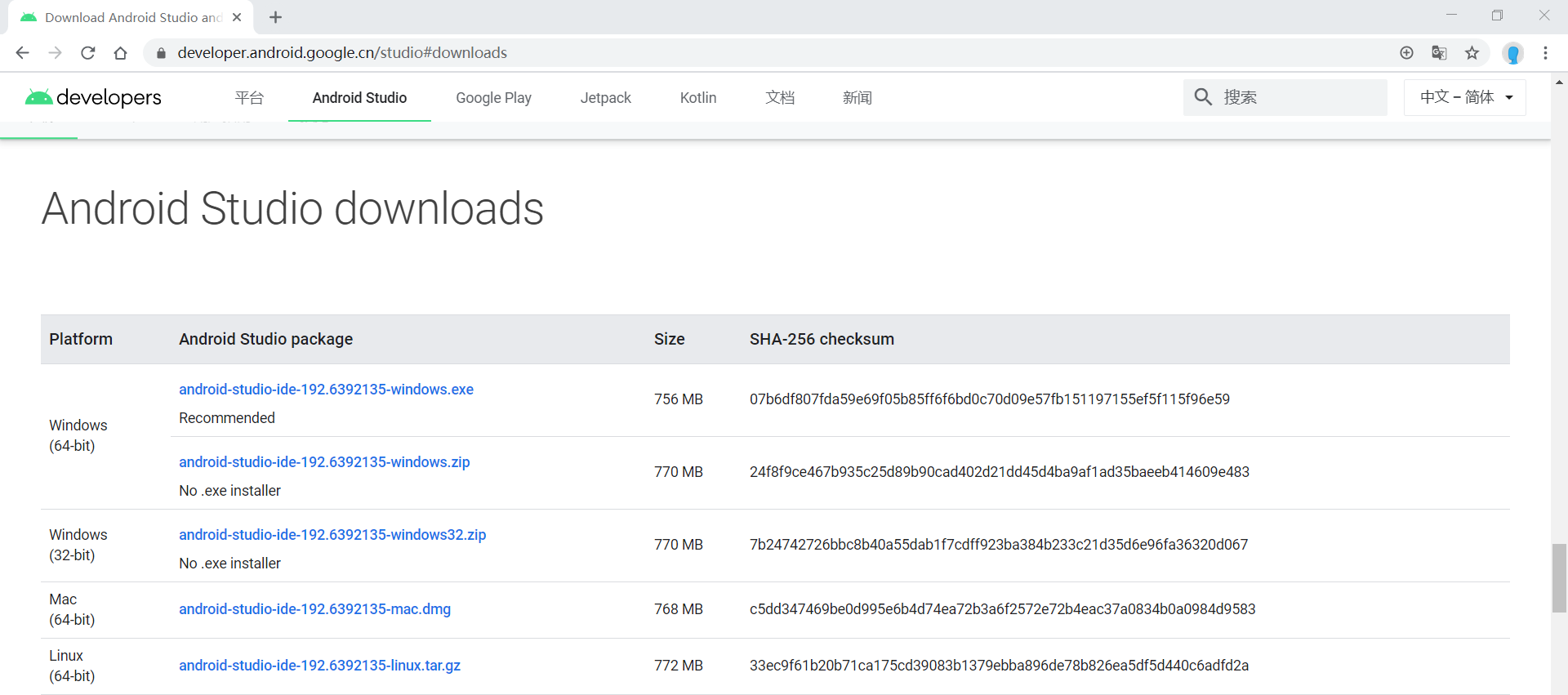Go to the 文档 nav tab
This screenshot has height=695, width=1568.
pos(780,98)
